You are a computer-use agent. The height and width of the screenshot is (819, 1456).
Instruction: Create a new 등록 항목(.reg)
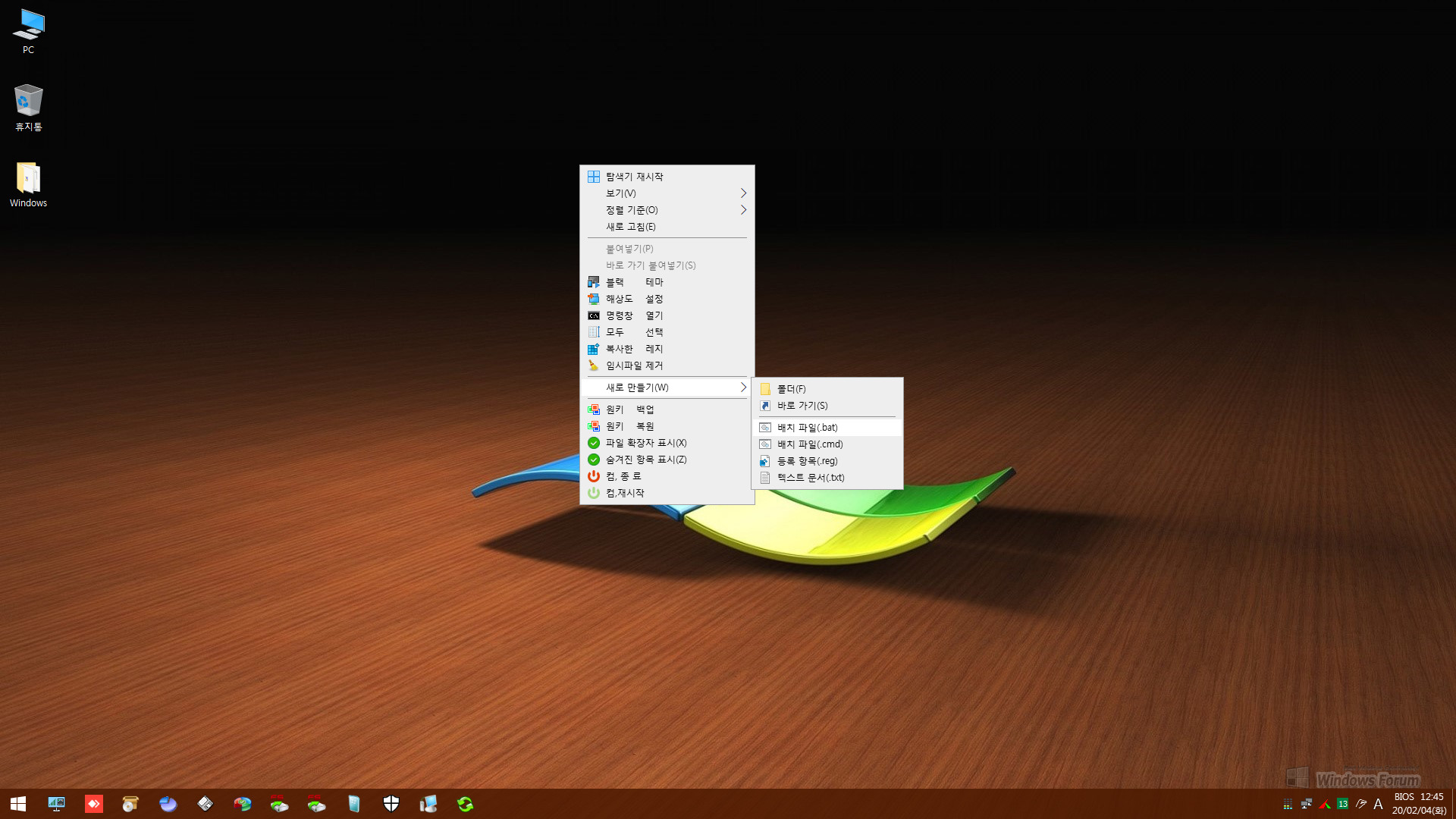[827, 461]
